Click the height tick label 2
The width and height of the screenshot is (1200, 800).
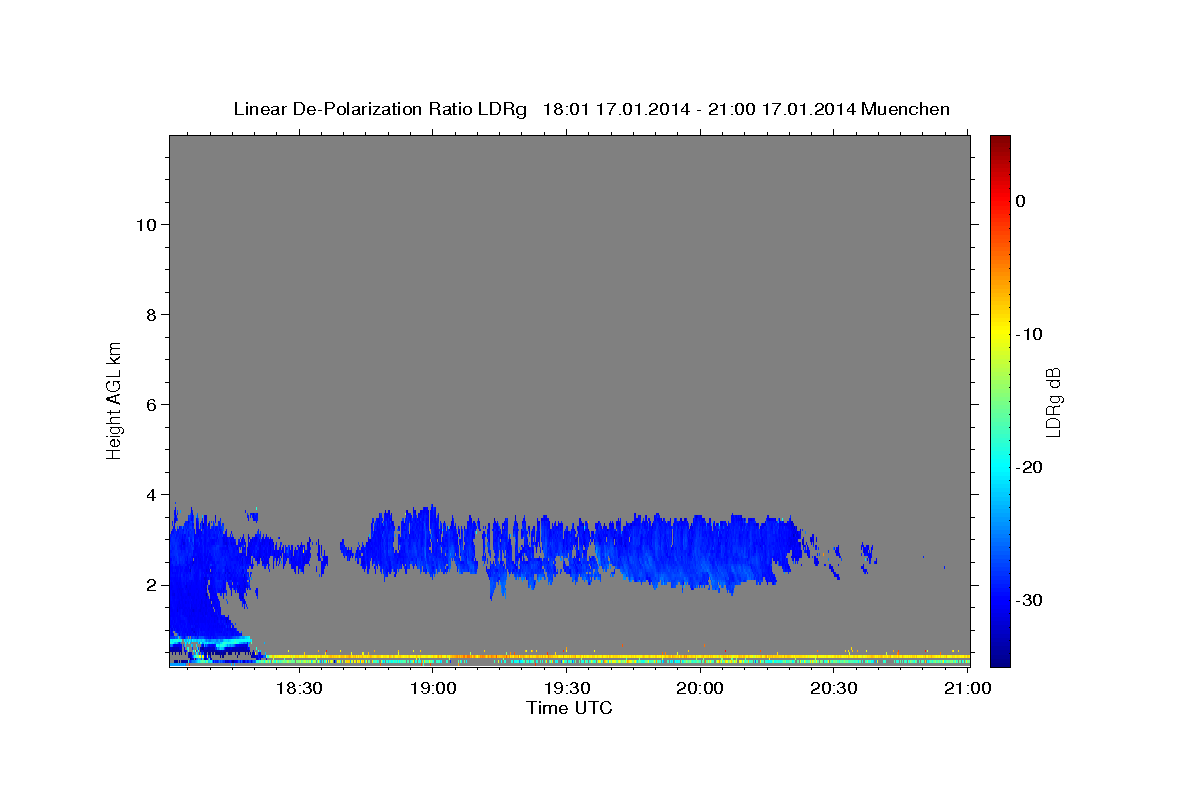tap(149, 584)
